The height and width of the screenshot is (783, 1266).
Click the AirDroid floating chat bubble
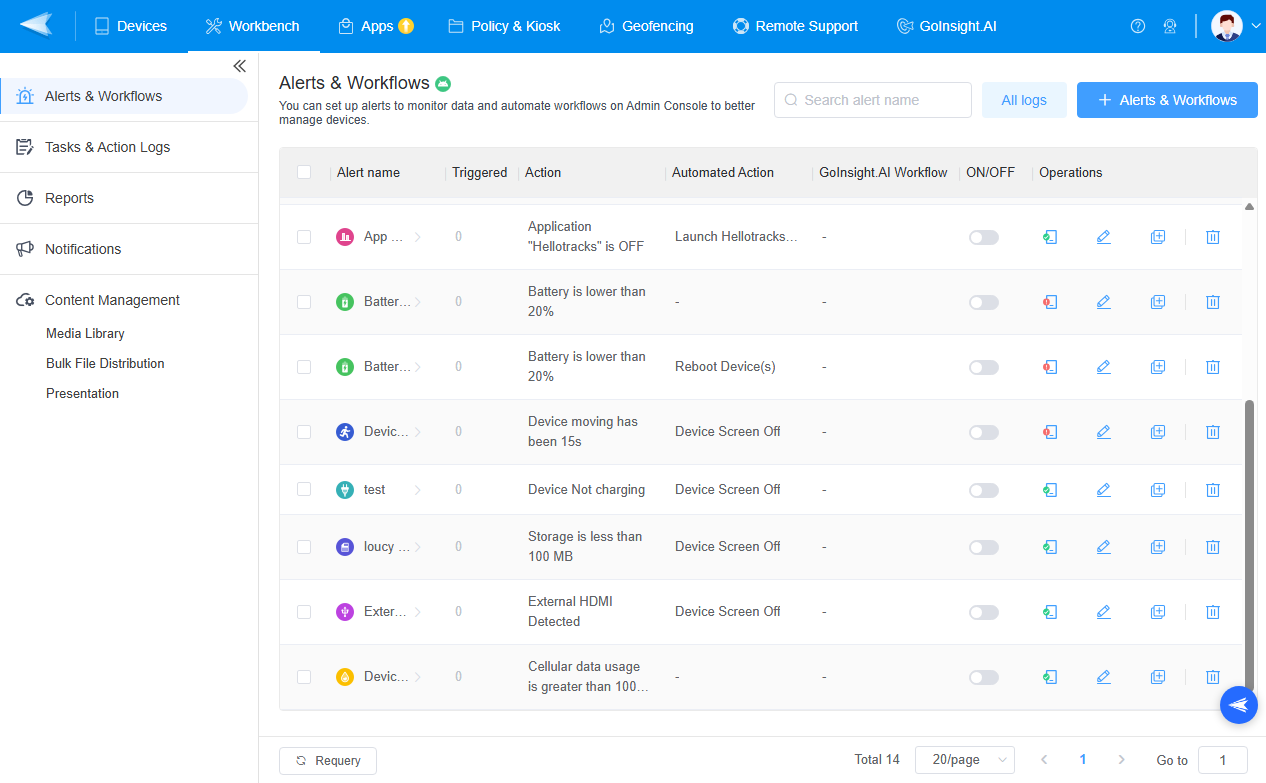tap(1239, 705)
